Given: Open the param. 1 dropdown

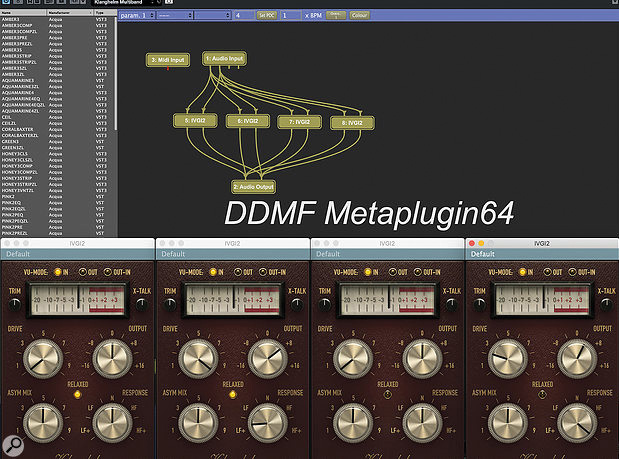Looking at the screenshot, I should [137, 15].
